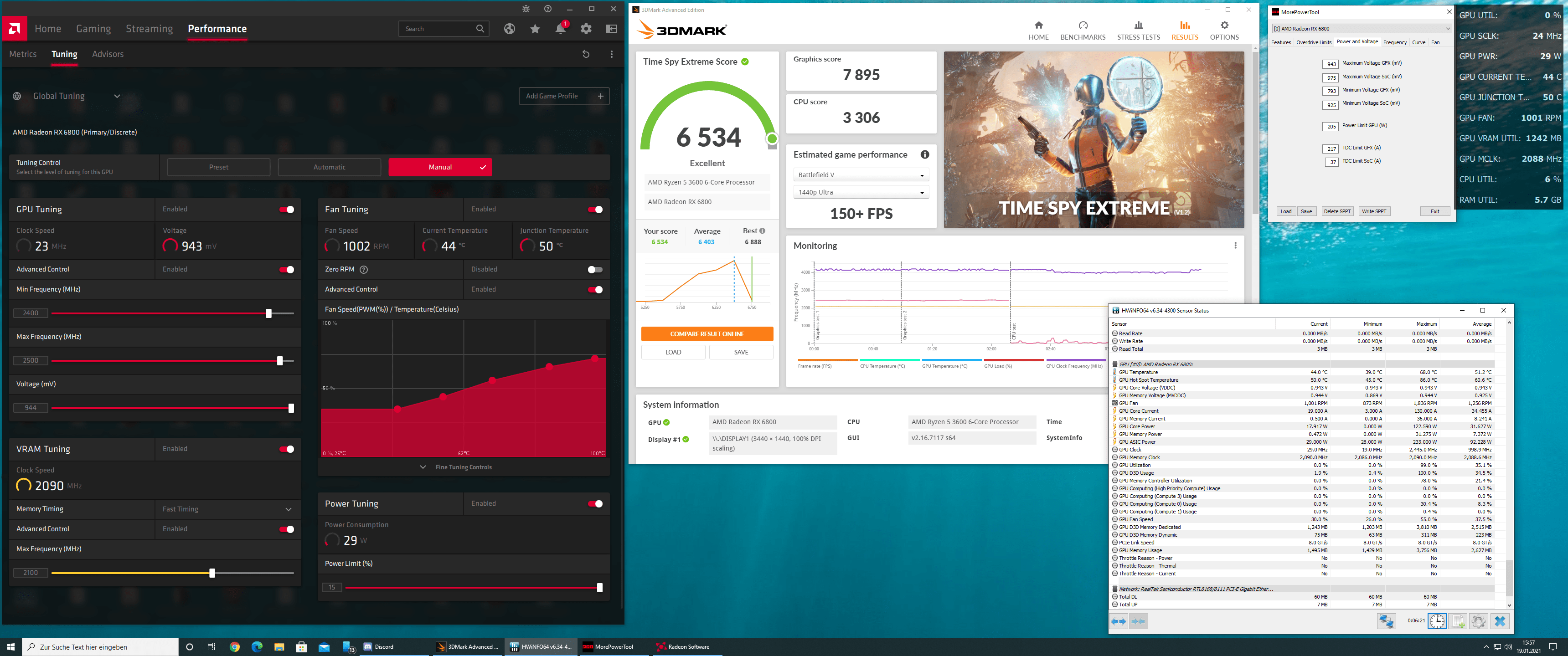Toggle VRAM Advanced Control switch
Image resolution: width=1568 pixels, height=656 pixels.
point(287,529)
